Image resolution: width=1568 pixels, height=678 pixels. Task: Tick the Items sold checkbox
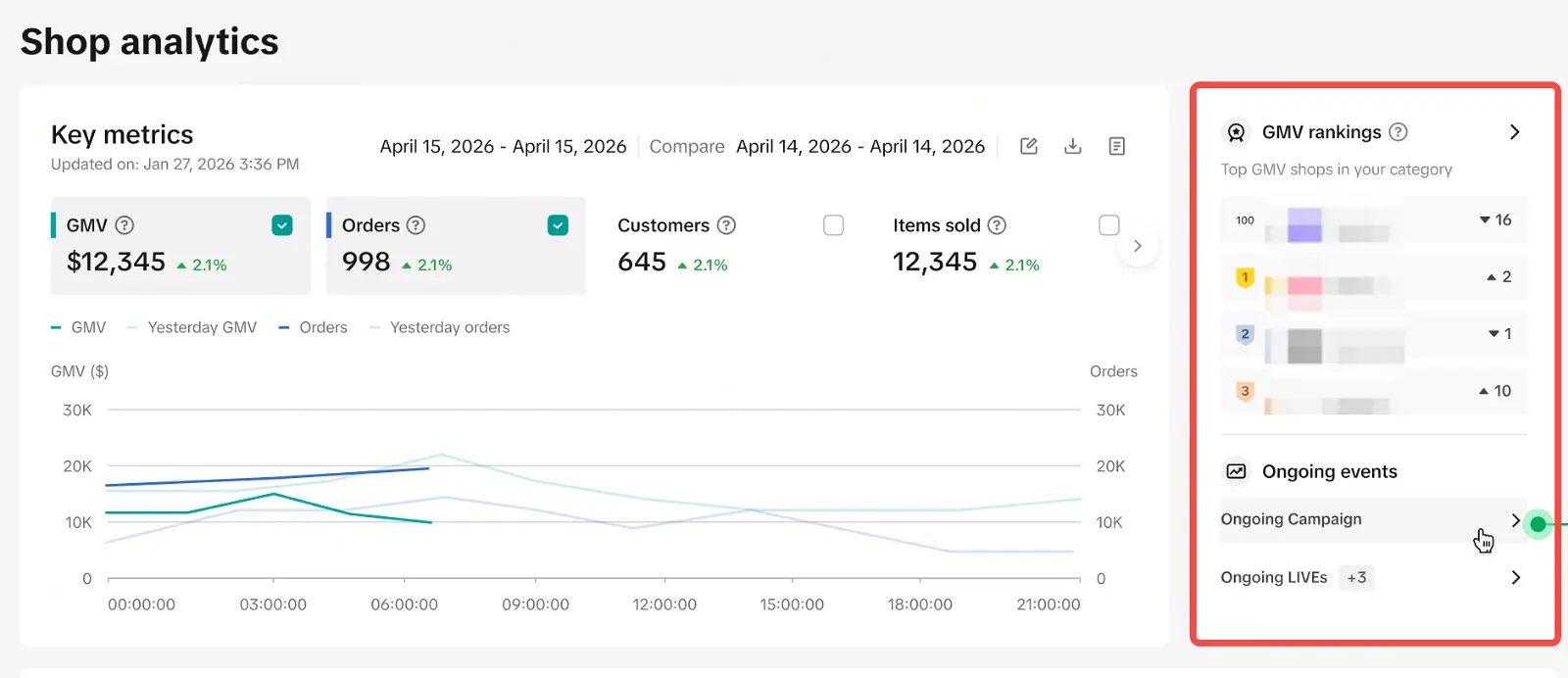pos(1108,225)
